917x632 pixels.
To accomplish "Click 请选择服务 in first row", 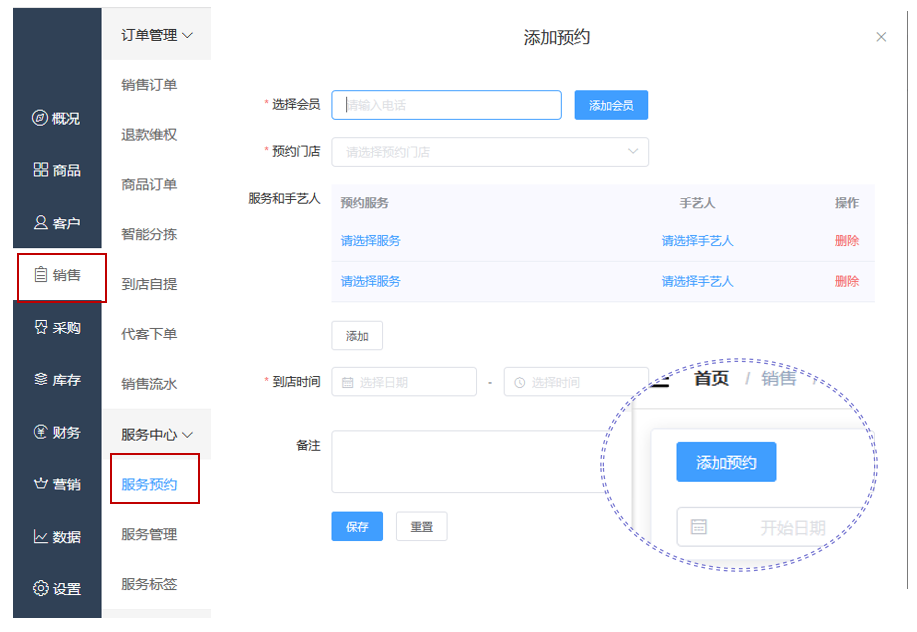I will click(x=370, y=240).
